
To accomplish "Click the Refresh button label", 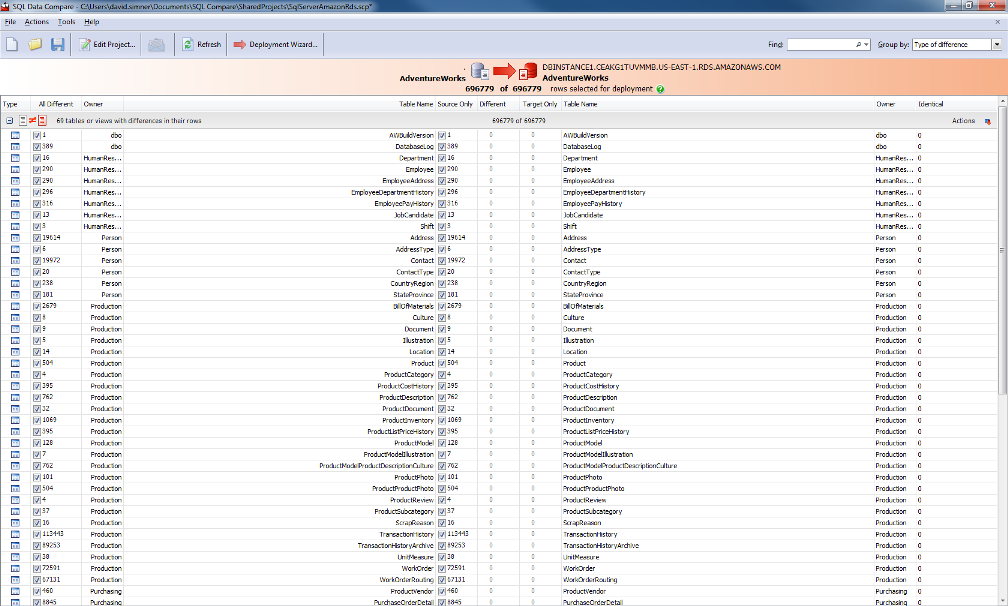I will coord(209,44).
